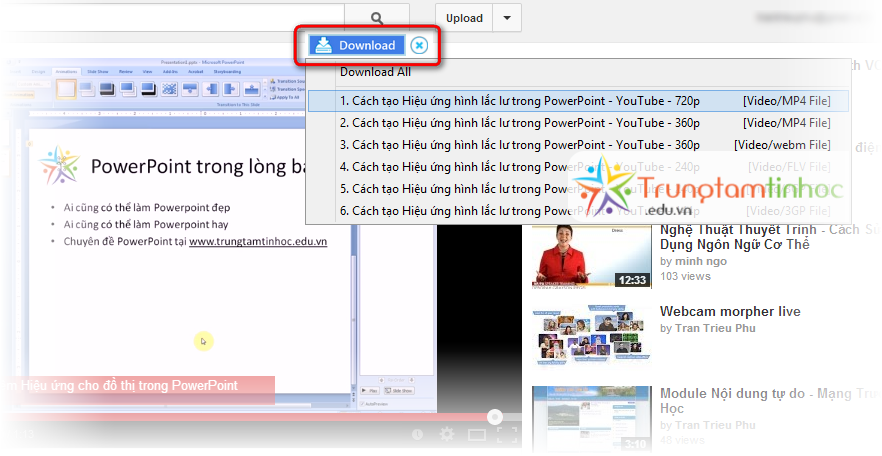Toggle the player theater mode rectangle icon
The image size is (882, 456).
[477, 435]
